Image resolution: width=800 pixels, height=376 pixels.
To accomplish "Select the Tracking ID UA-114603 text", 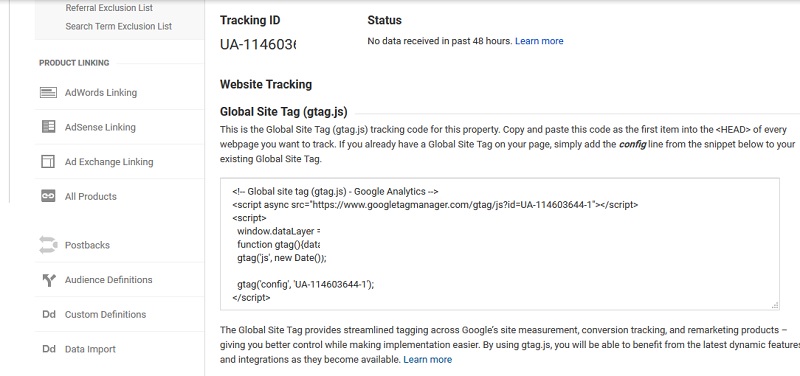I will point(258,44).
